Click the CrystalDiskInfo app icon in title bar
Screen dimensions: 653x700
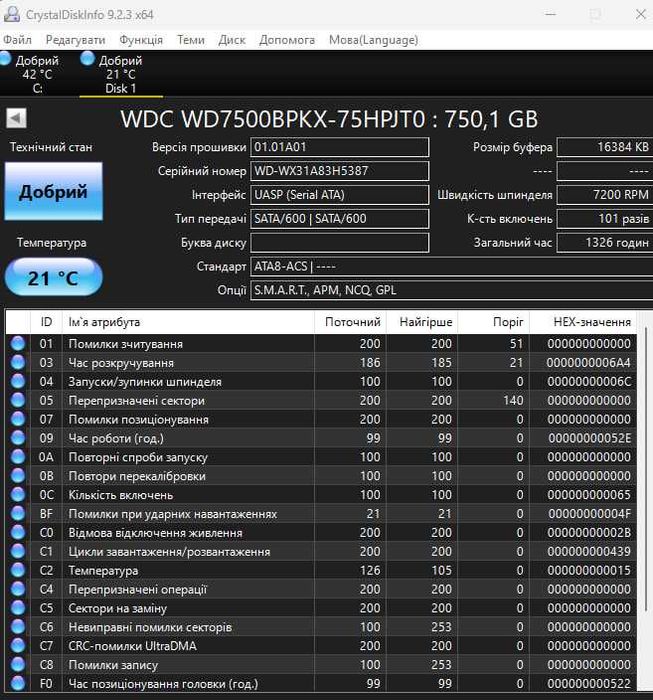[12, 14]
